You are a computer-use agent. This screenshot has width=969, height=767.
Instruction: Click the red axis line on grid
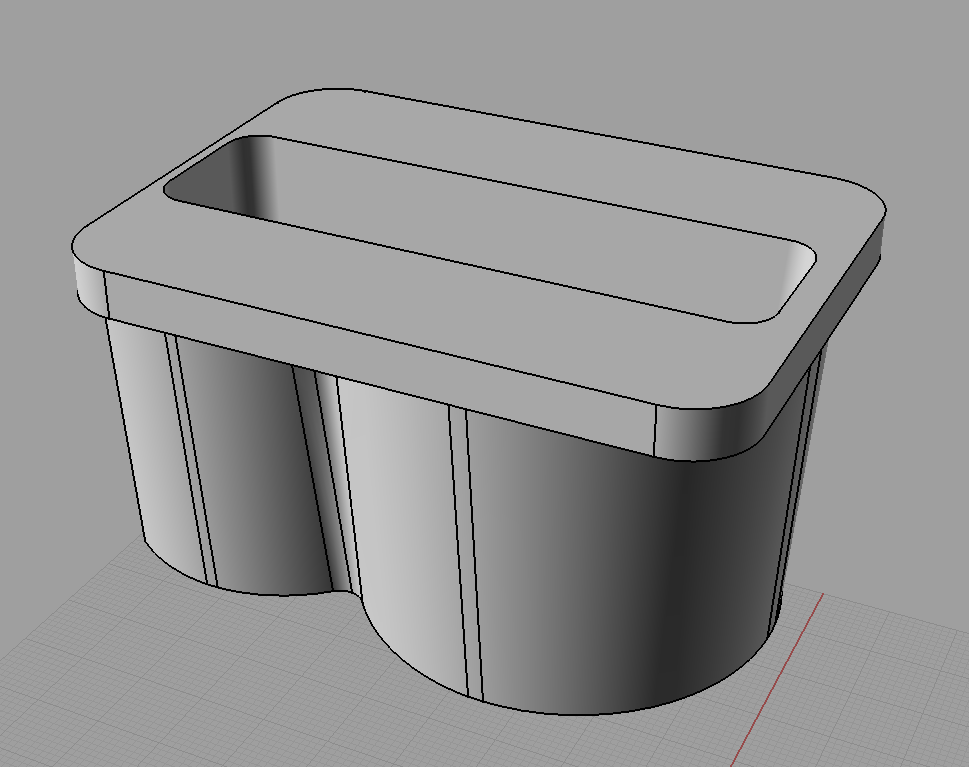[777, 680]
